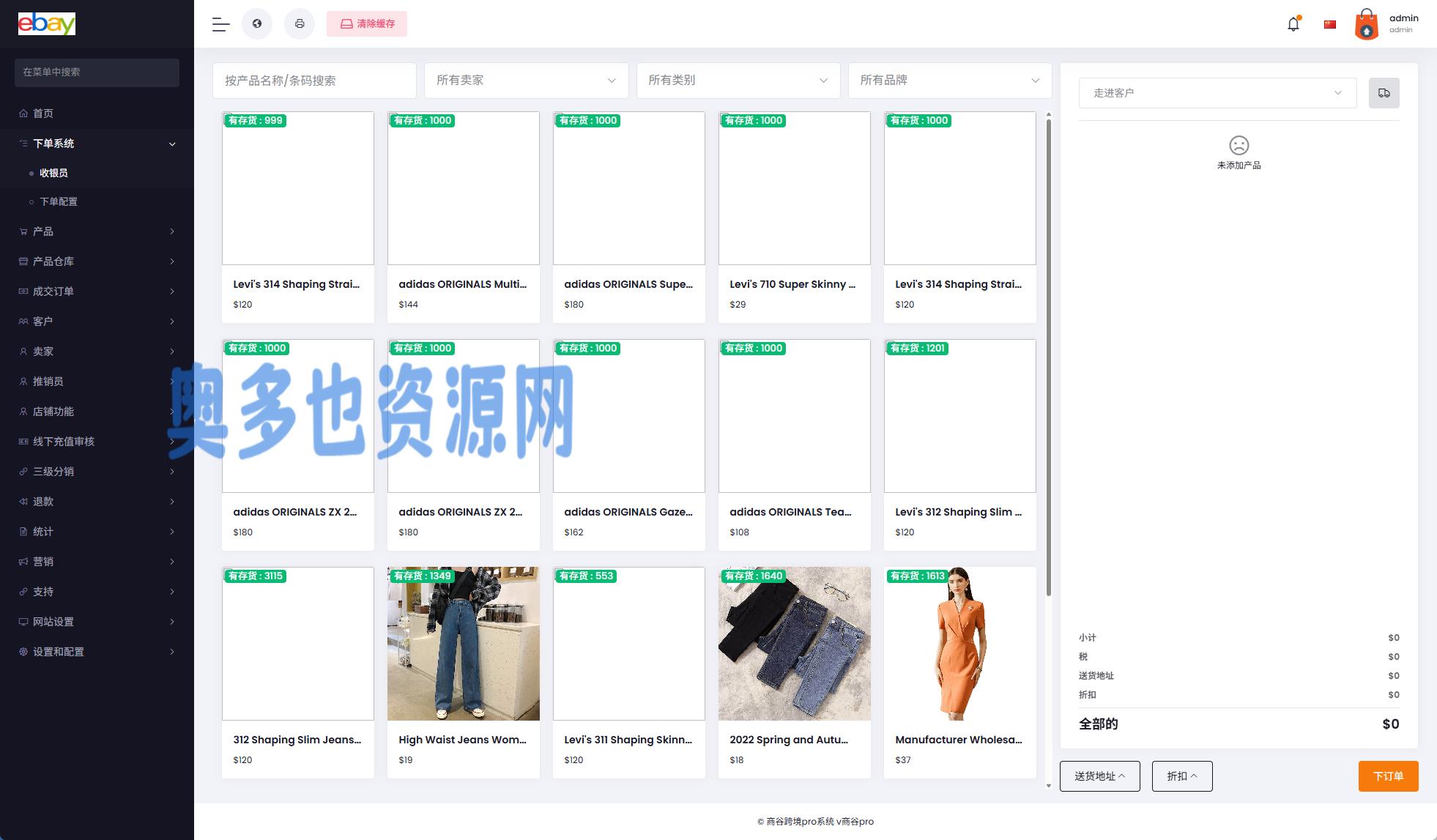Open the 所有卖家 seller dropdown

point(526,81)
